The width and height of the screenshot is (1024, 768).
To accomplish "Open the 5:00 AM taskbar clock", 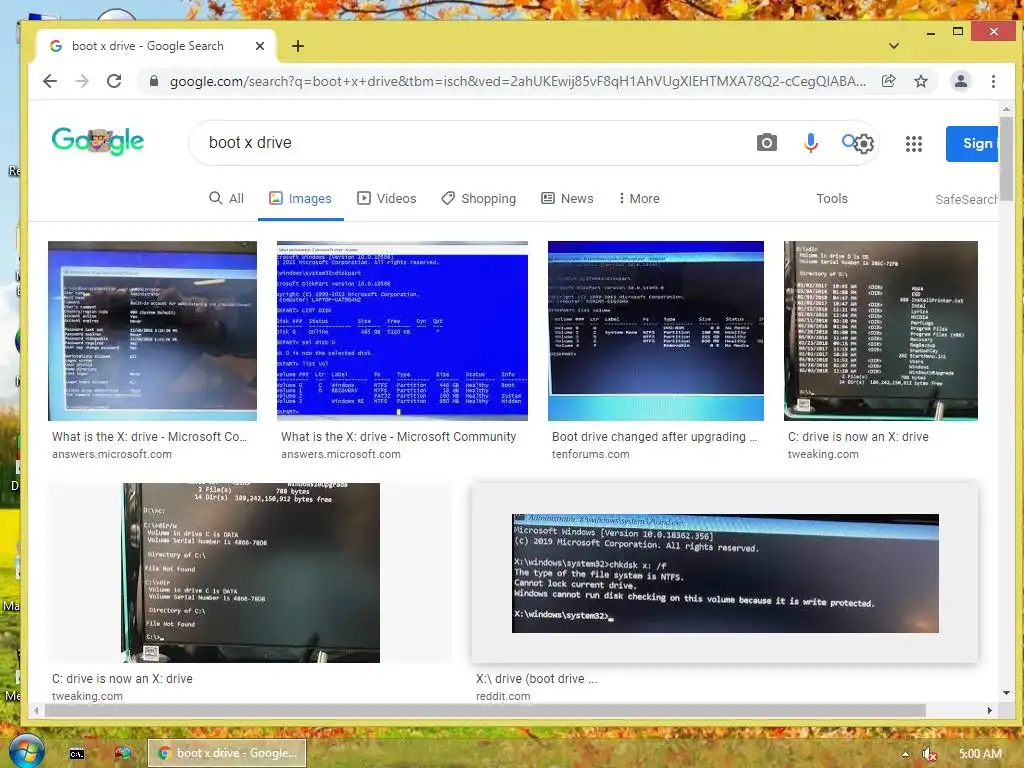I will click(x=980, y=754).
